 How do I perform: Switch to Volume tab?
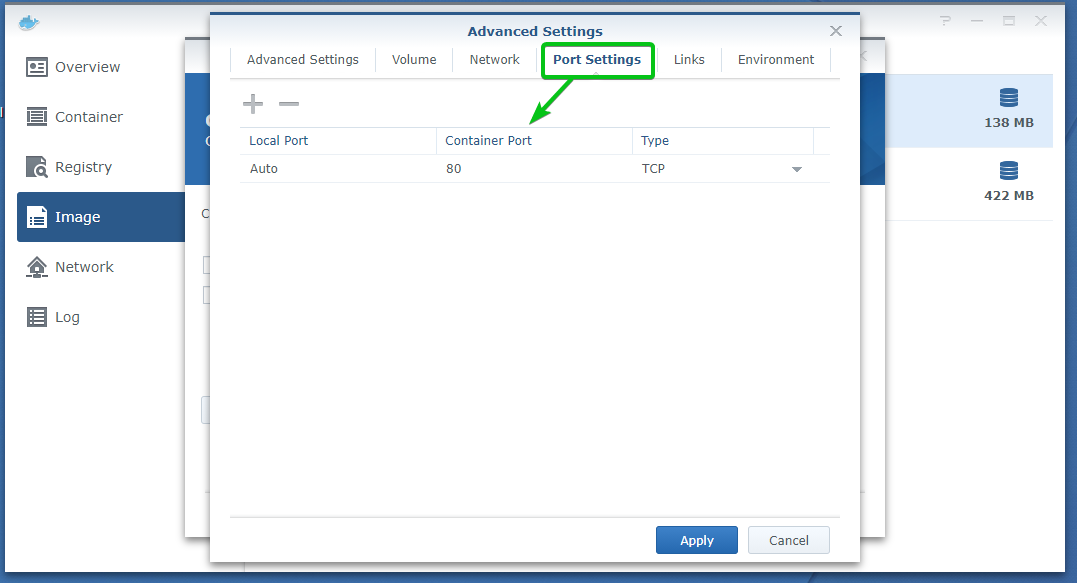pos(414,60)
